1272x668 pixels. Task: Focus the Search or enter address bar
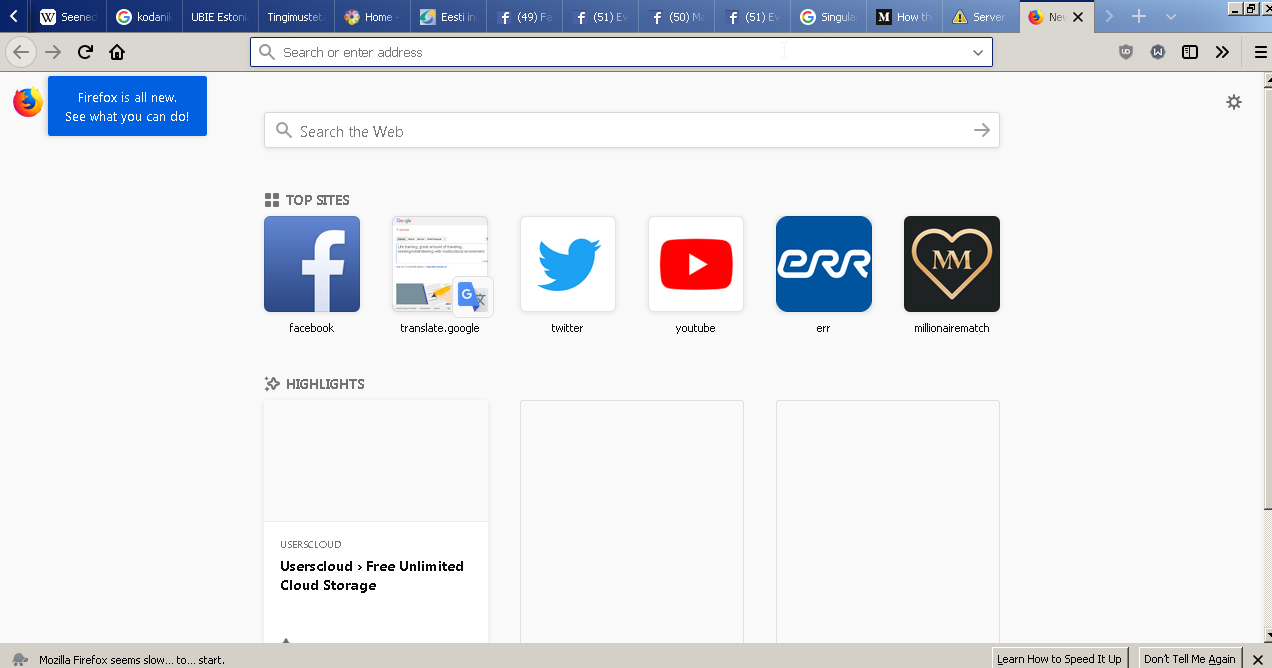point(621,52)
